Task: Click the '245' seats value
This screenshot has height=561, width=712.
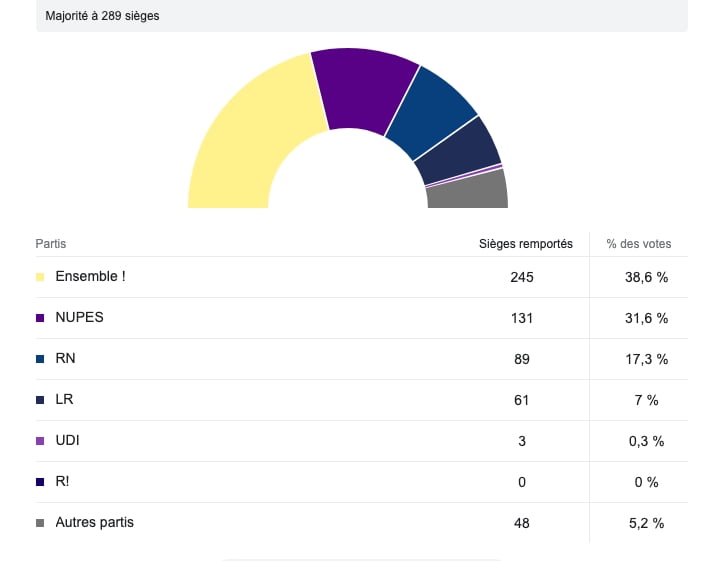Action: tap(522, 277)
